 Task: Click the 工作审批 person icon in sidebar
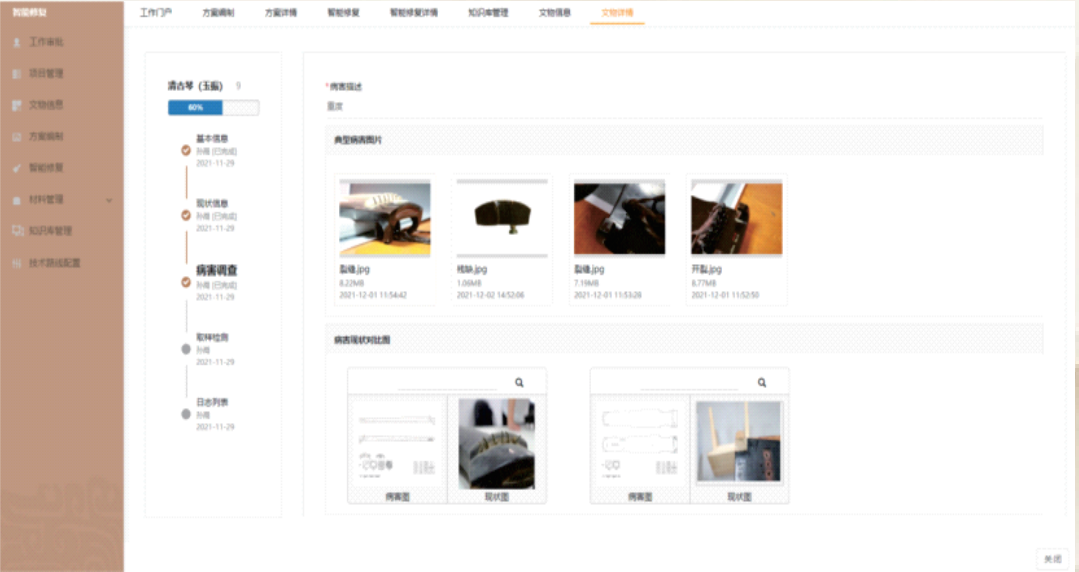[x=17, y=43]
